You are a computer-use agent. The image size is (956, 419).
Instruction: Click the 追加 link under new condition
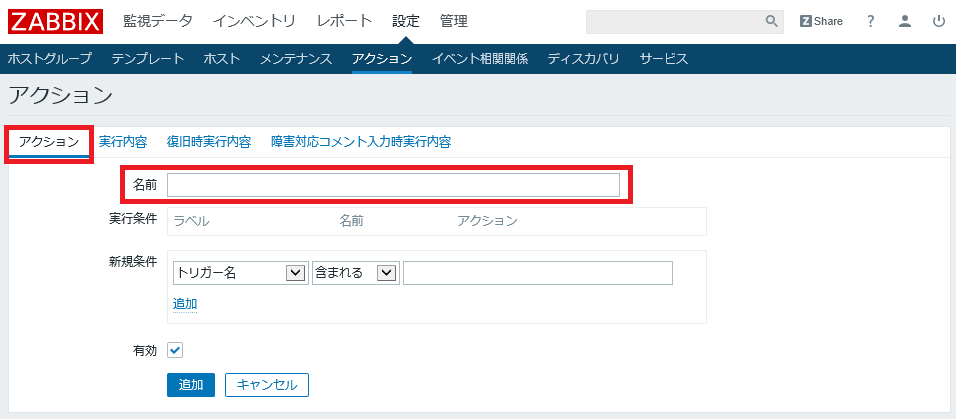pos(185,303)
